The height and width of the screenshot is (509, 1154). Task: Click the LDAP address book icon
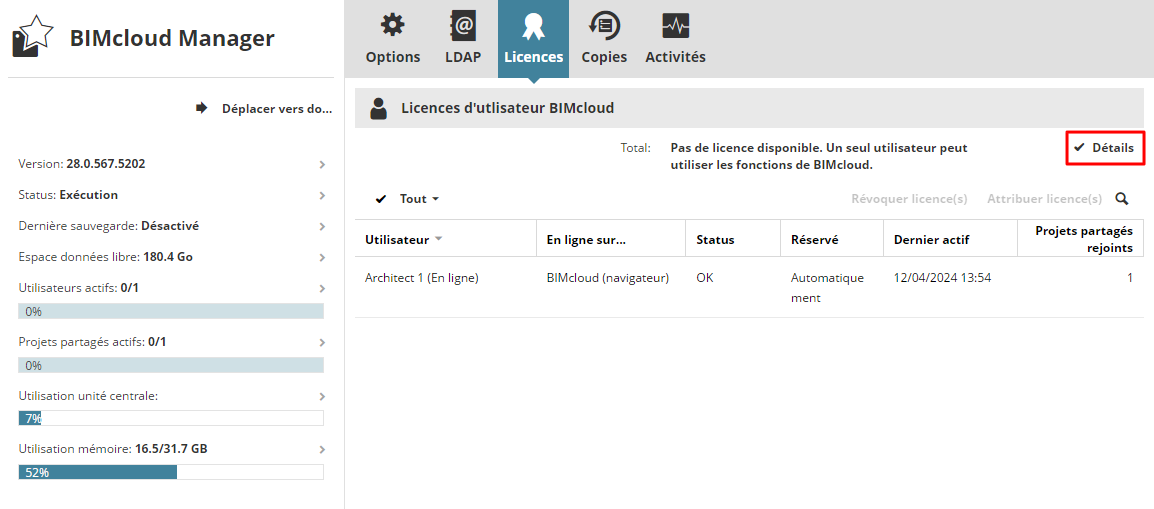pyautogui.click(x=463, y=26)
